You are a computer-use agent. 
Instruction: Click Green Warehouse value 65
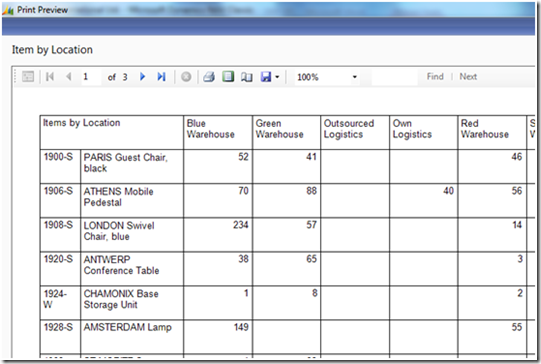pos(311,259)
